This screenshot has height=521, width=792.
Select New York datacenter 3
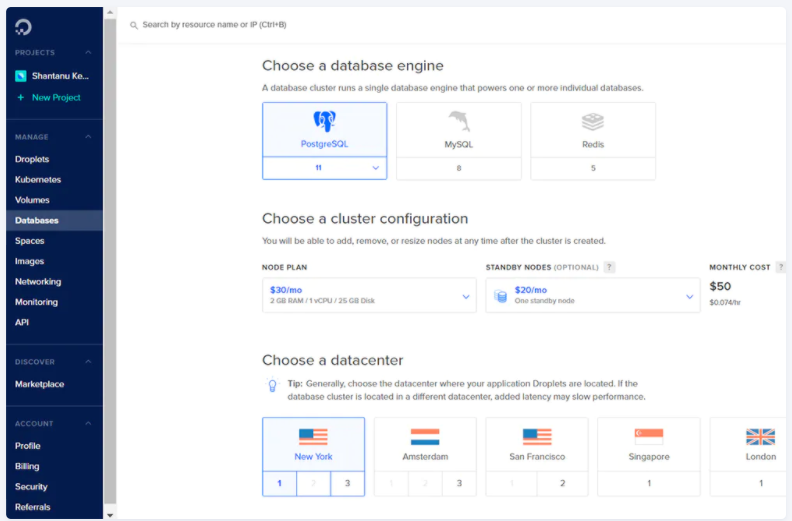tap(347, 483)
